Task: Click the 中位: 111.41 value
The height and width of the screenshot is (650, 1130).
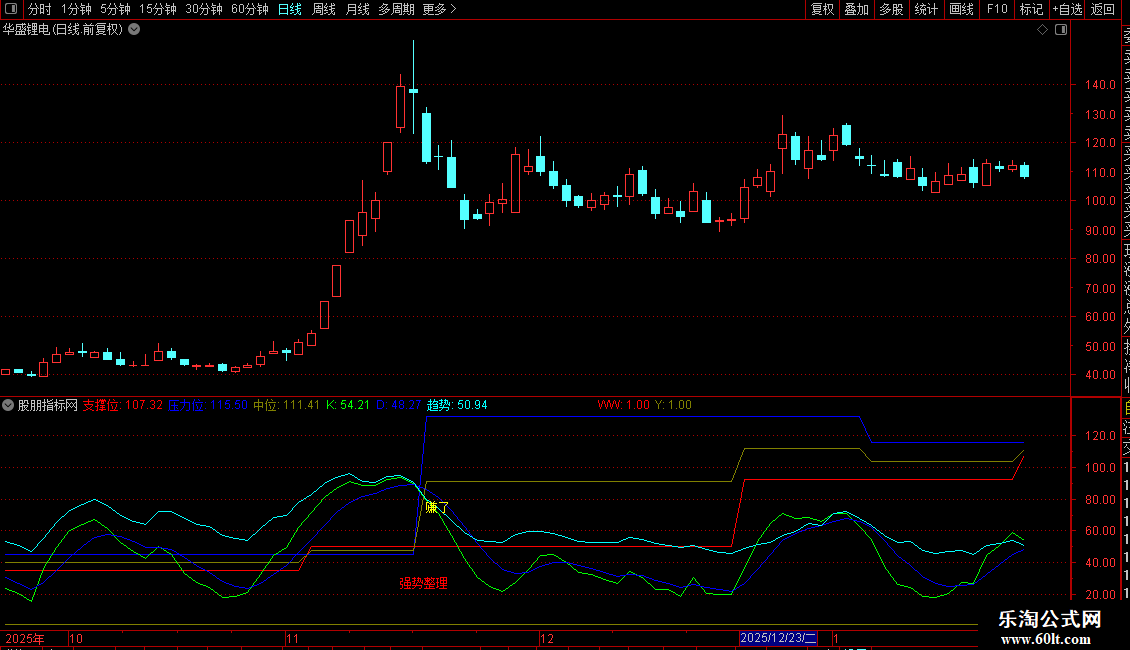Action: [286, 405]
